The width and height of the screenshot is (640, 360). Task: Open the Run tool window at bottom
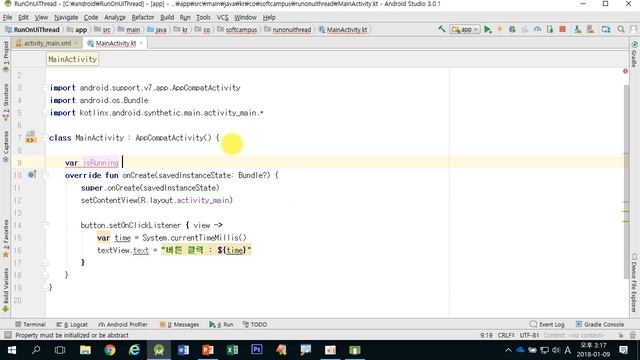click(x=221, y=324)
